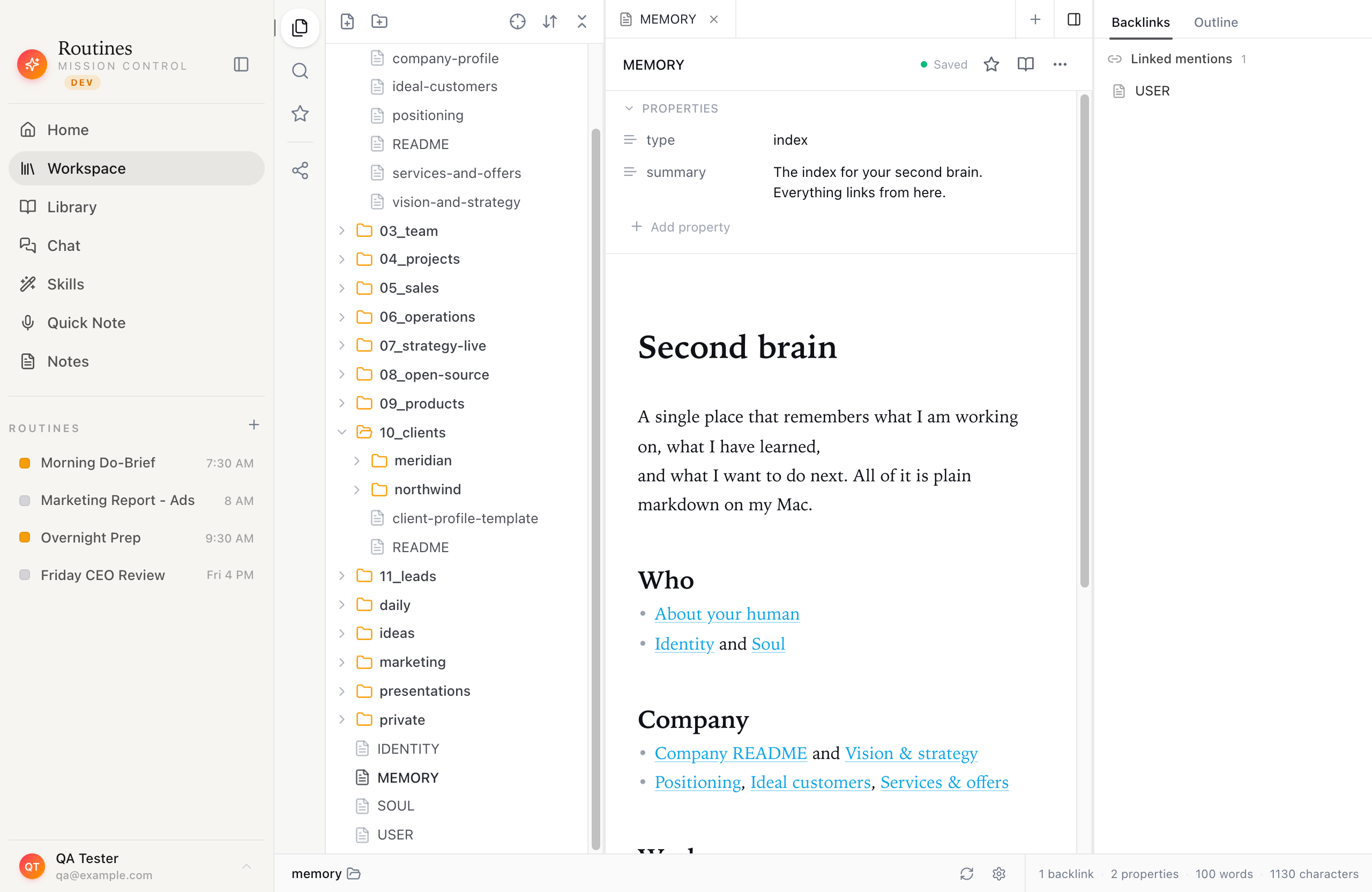Toggle the right side panel icon
The width and height of the screenshot is (1372, 892).
point(1074,19)
